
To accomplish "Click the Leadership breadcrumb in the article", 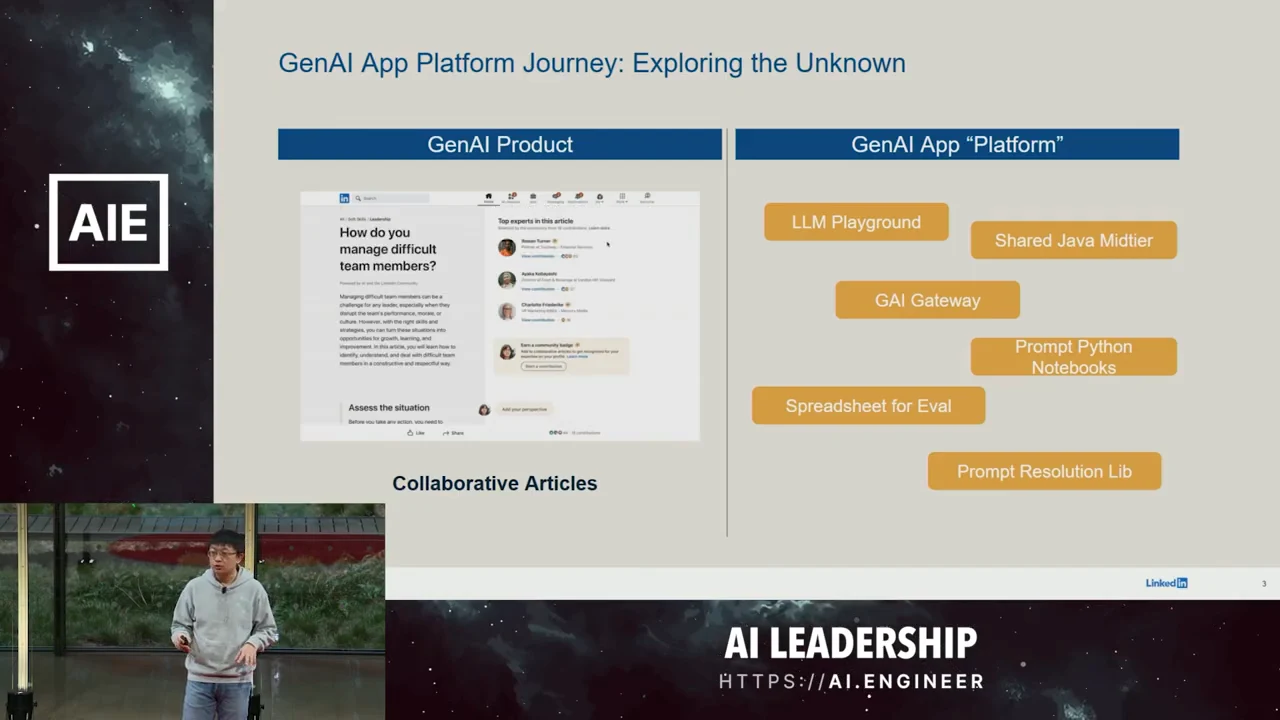I will [380, 219].
